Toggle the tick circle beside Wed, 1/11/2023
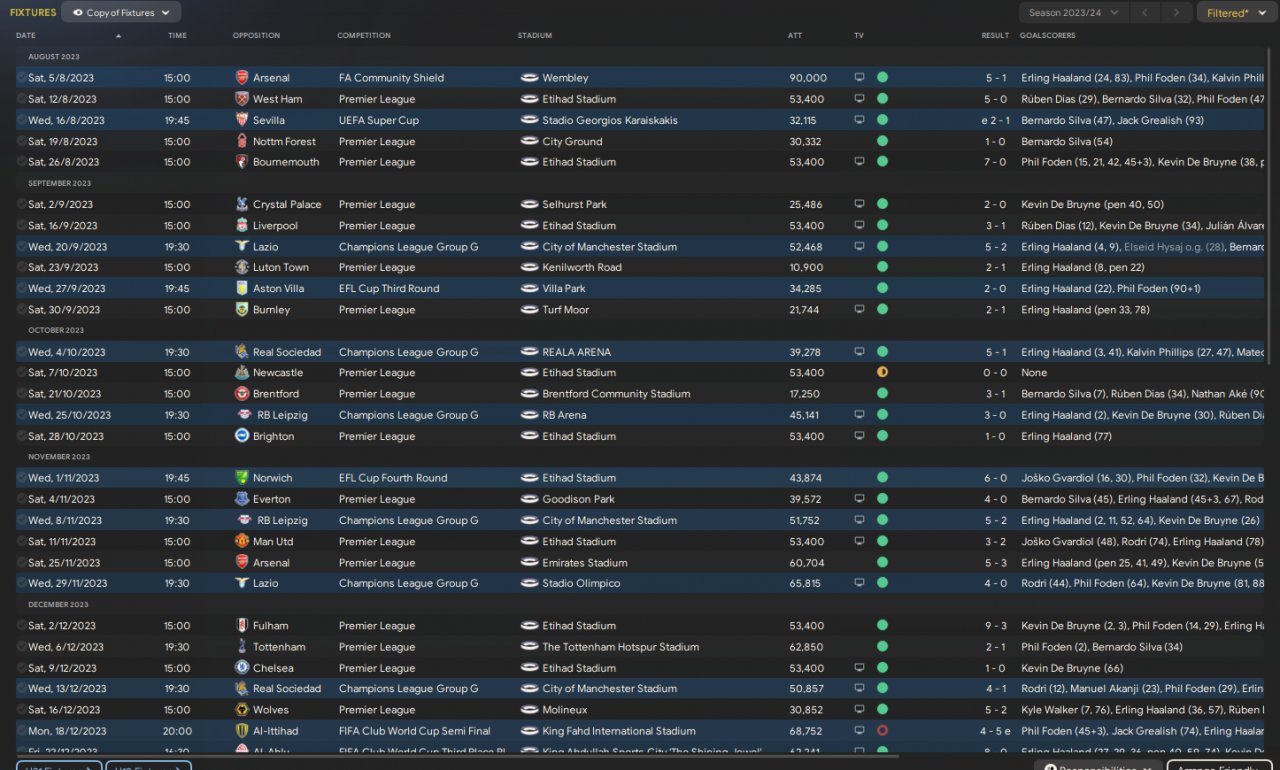 (22, 478)
